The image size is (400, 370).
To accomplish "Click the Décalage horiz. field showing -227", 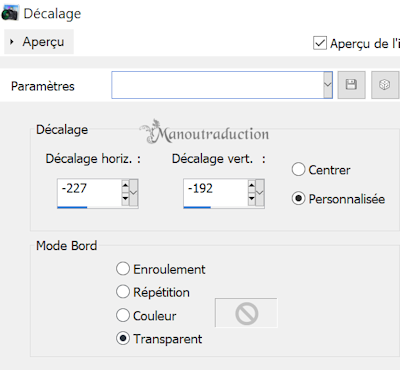I will point(89,192).
